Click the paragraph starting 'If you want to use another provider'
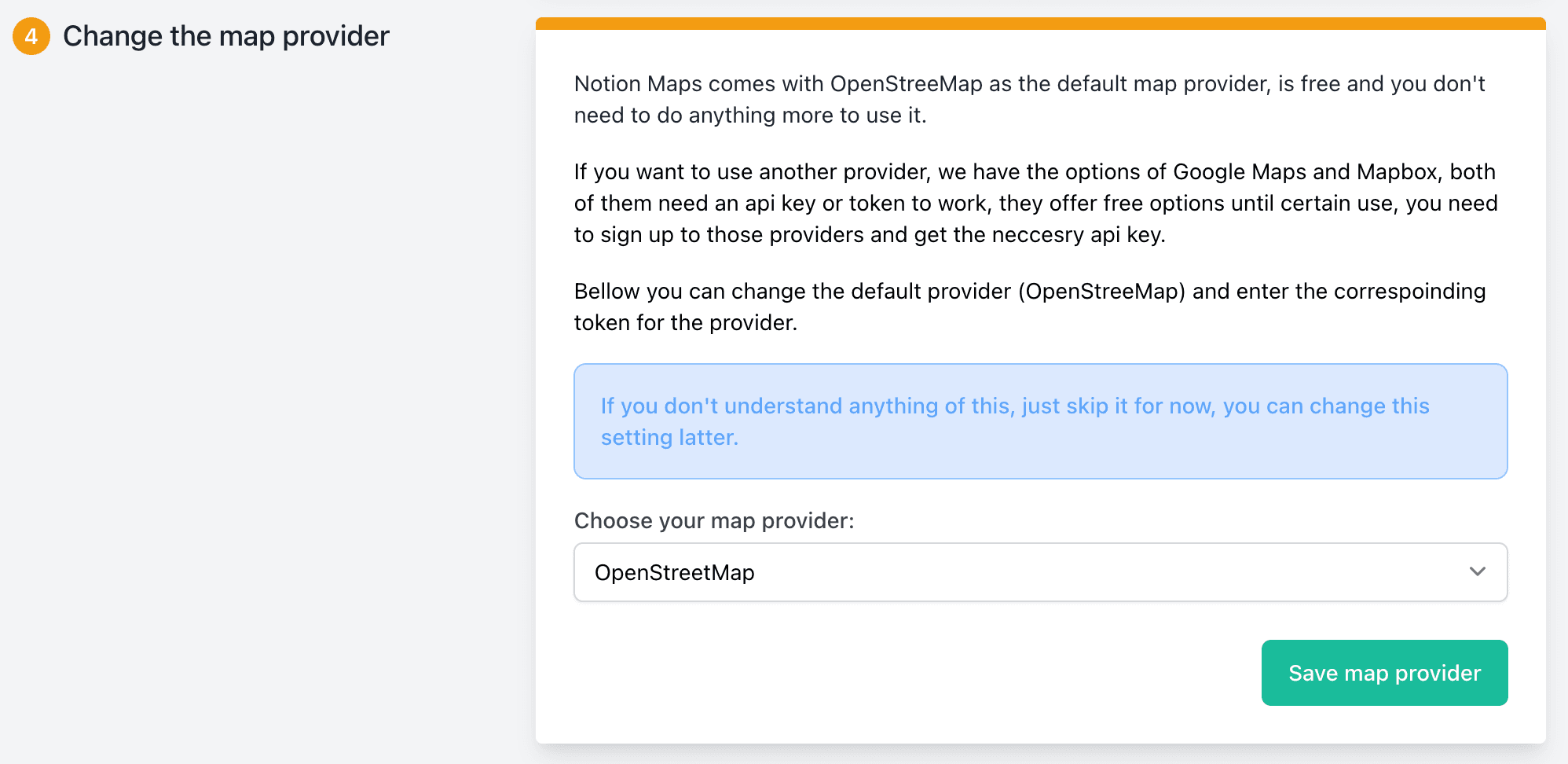The height and width of the screenshot is (764, 1568). pyautogui.click(x=1035, y=203)
